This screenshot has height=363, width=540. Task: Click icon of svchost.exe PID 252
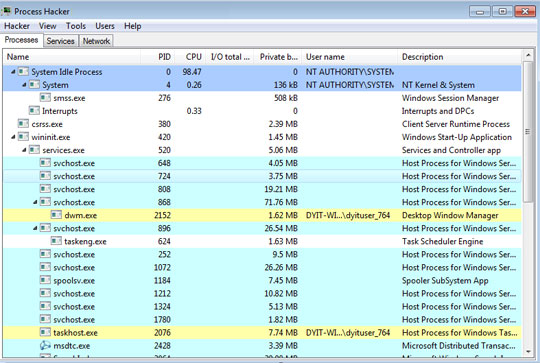(x=45, y=255)
